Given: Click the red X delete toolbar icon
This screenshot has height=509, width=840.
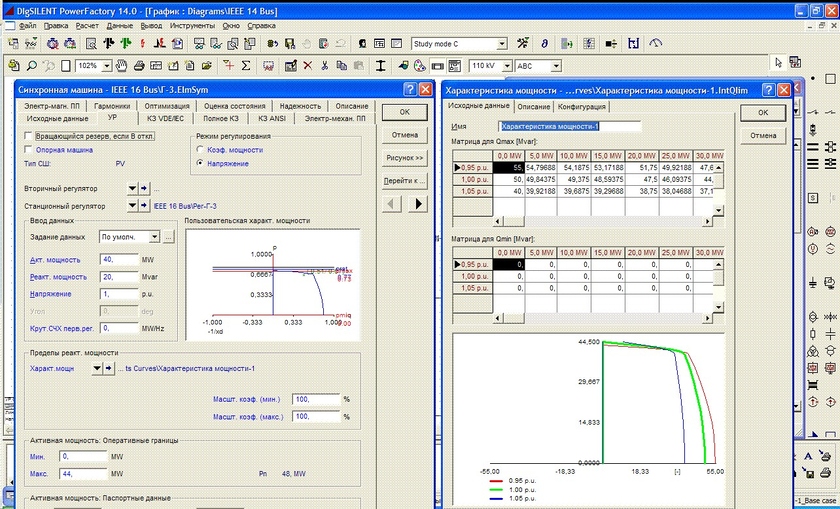Looking at the screenshot, I should [x=308, y=65].
